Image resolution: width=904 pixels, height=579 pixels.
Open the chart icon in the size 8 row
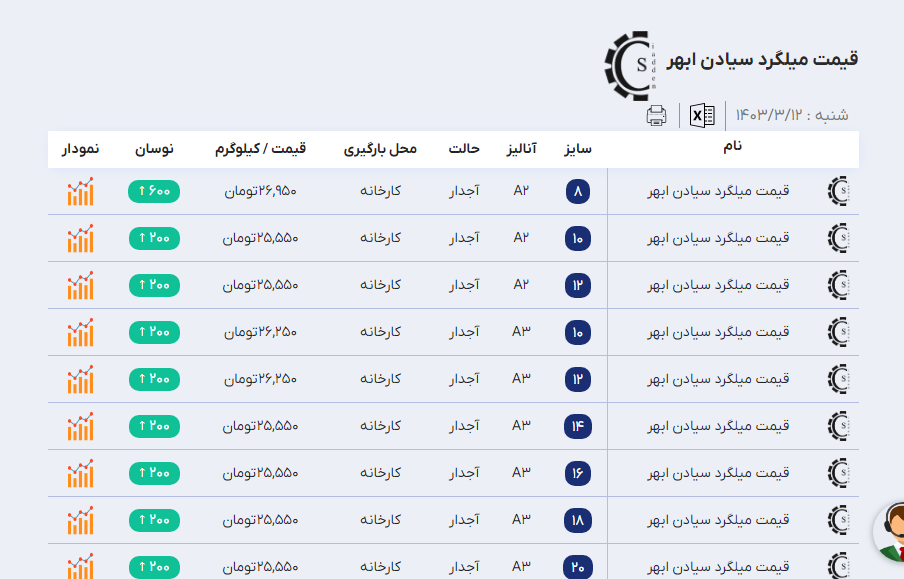pos(80,191)
